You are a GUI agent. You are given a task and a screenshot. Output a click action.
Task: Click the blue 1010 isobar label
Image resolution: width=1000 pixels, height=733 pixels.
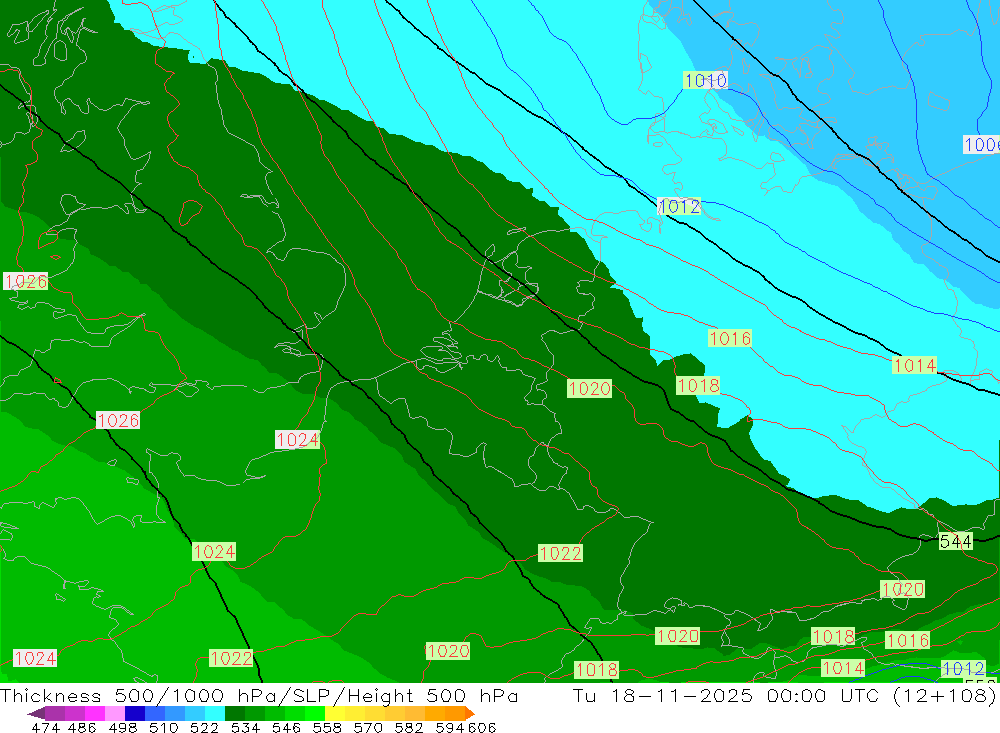705,80
